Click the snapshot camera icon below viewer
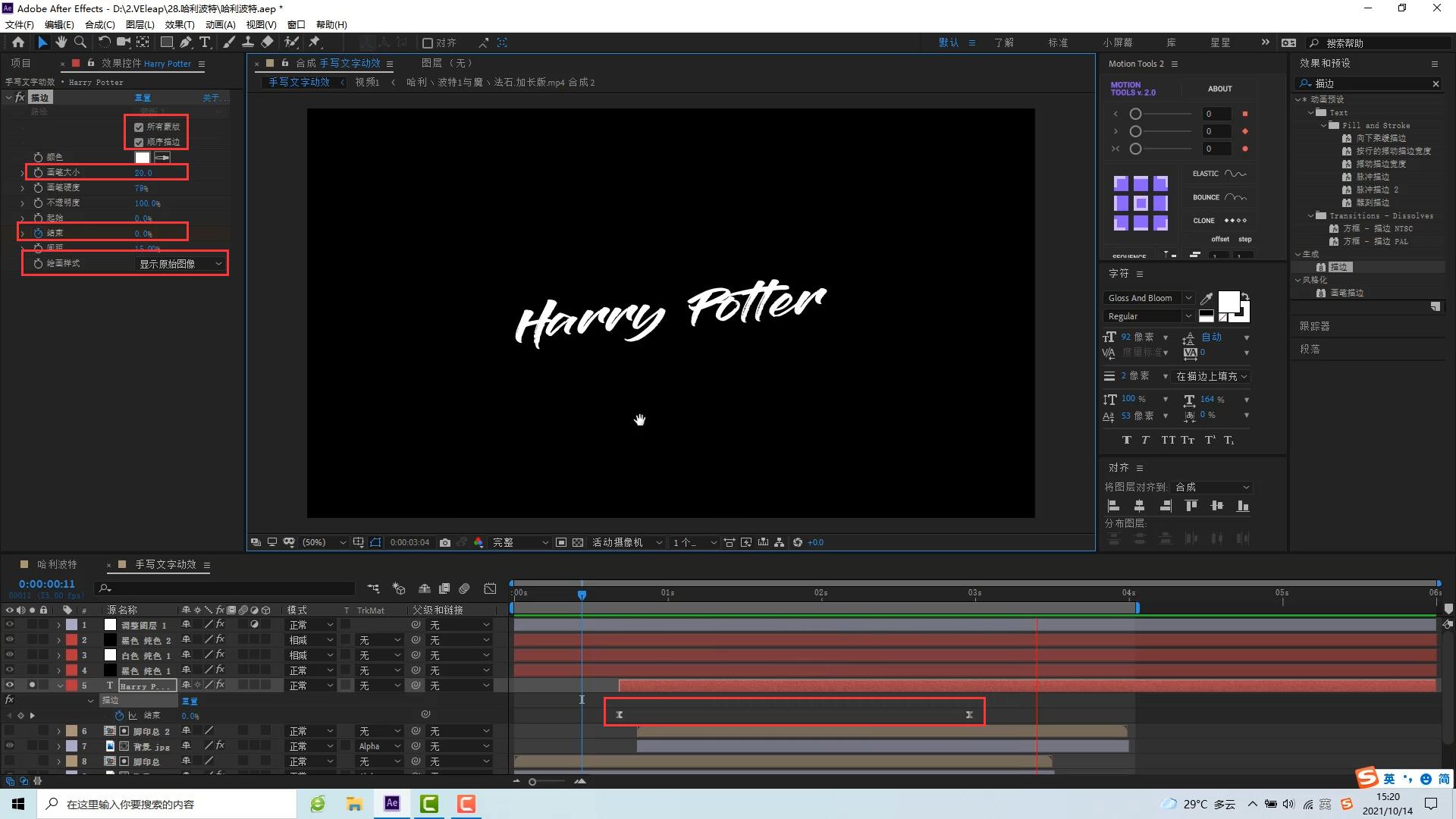The image size is (1456, 819). coord(445,542)
